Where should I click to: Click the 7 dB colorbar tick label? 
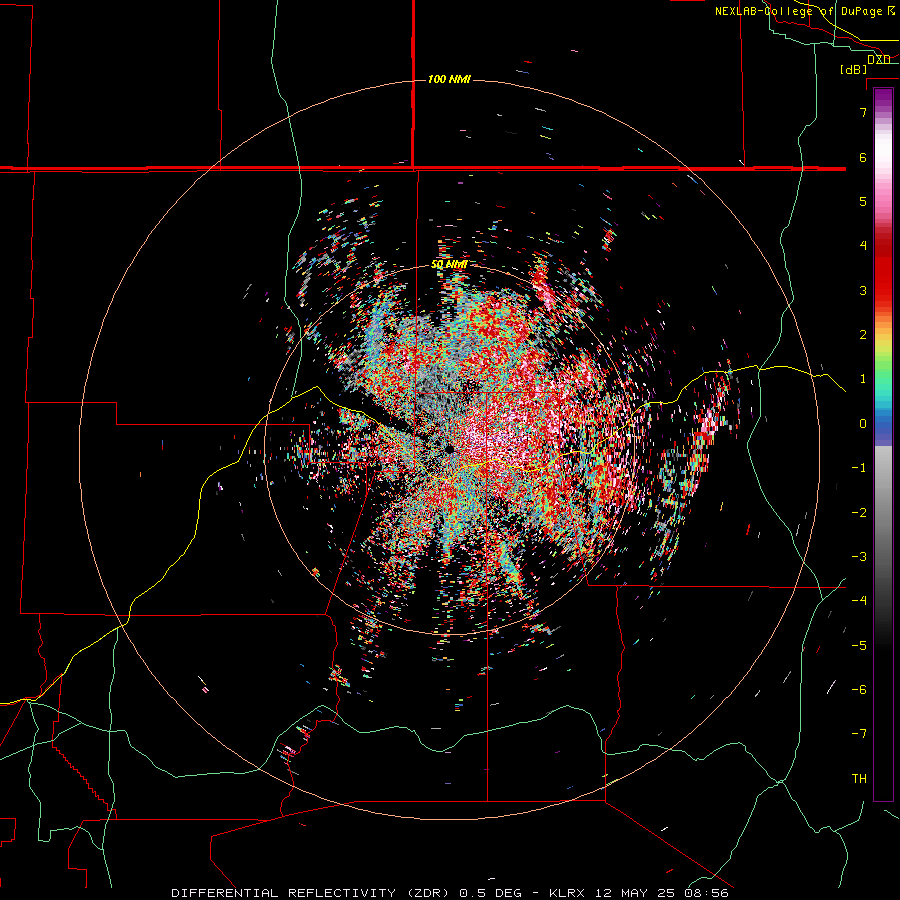point(863,112)
